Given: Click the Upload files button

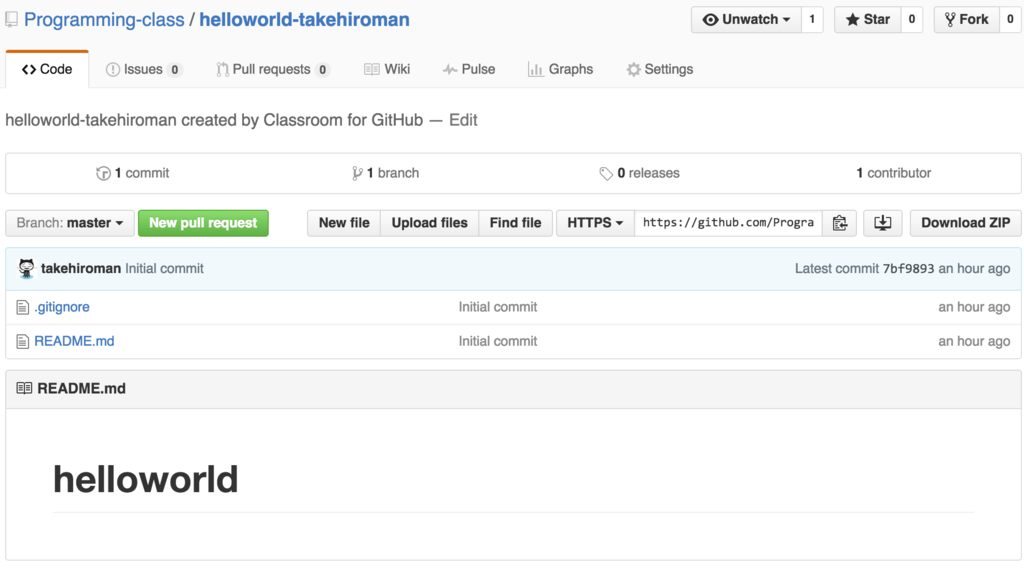Looking at the screenshot, I should 430,223.
